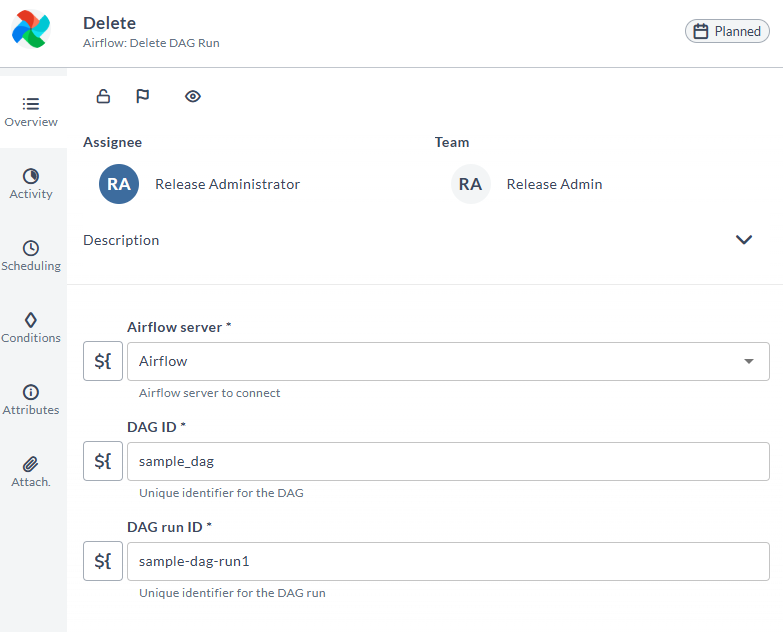Click the Unique identifier for the DAG run hint
Image resolution: width=783 pixels, height=632 pixels.
pos(232,593)
